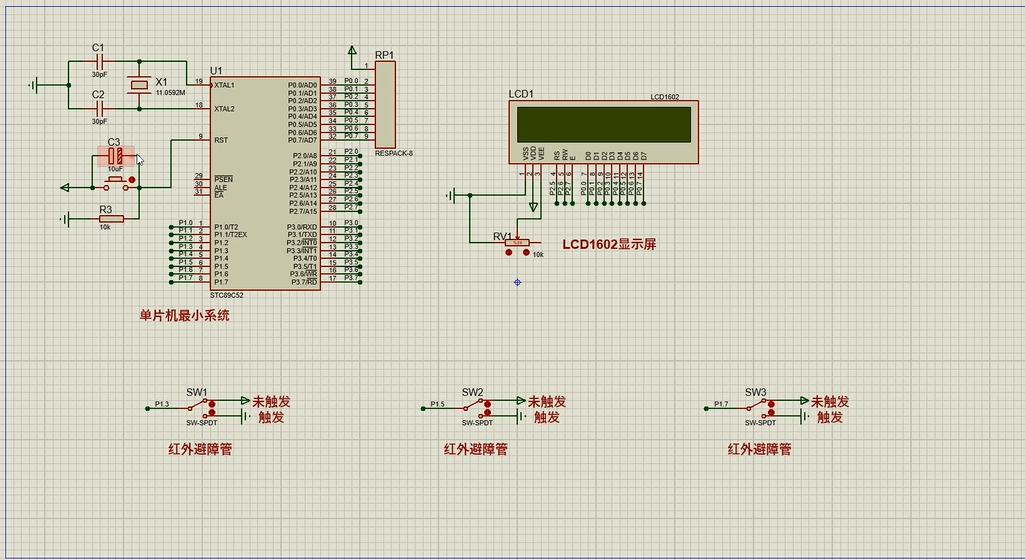Click the LCD1602 display screen area
Image resolution: width=1025 pixels, height=560 pixels.
[603, 124]
